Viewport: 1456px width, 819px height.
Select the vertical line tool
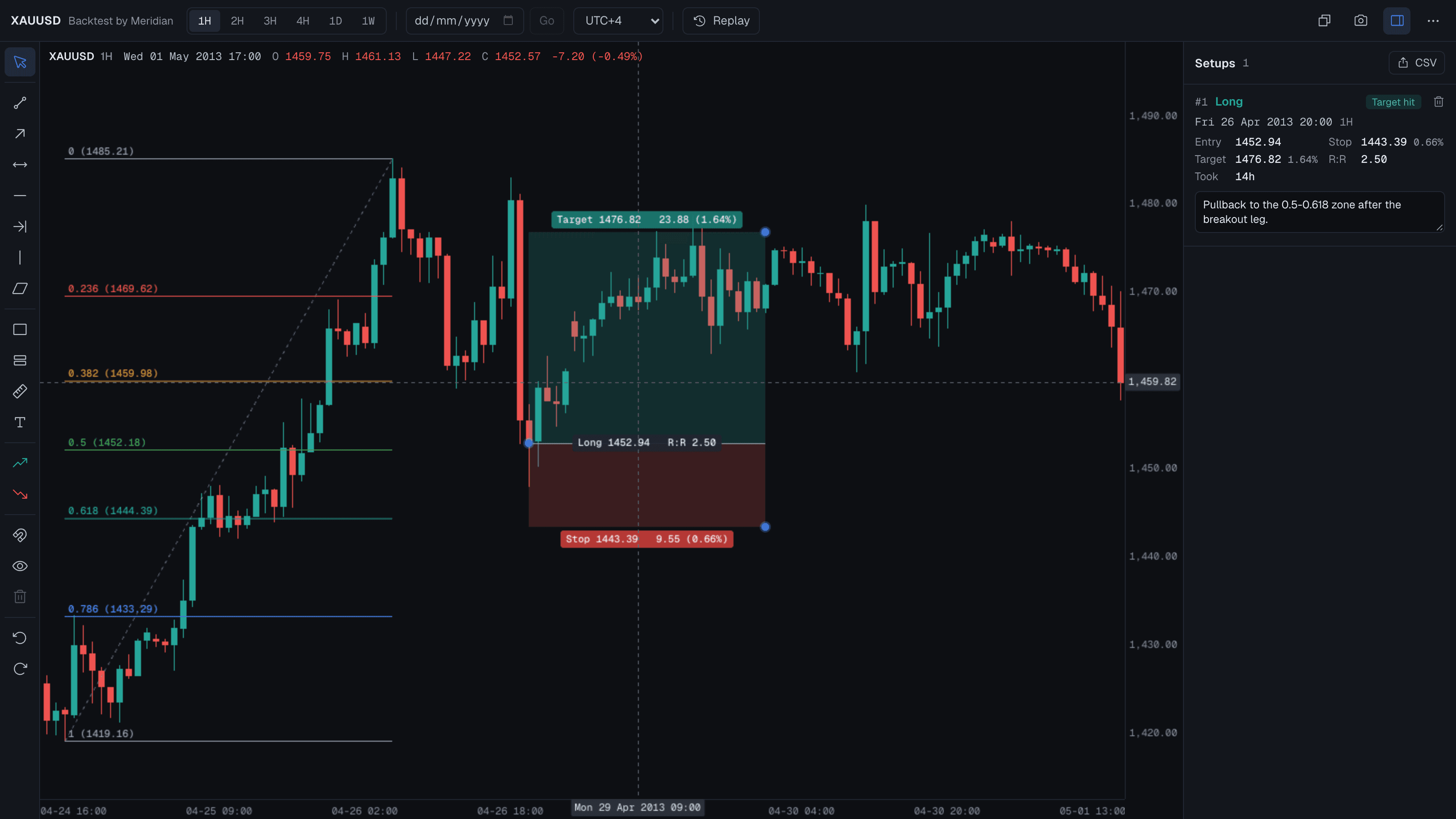(x=20, y=258)
